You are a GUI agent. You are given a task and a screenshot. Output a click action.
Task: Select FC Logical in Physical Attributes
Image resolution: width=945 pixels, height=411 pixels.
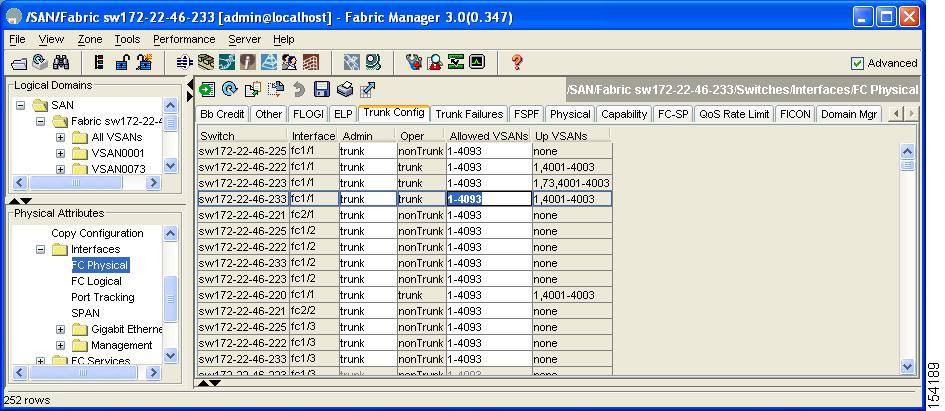(x=96, y=281)
